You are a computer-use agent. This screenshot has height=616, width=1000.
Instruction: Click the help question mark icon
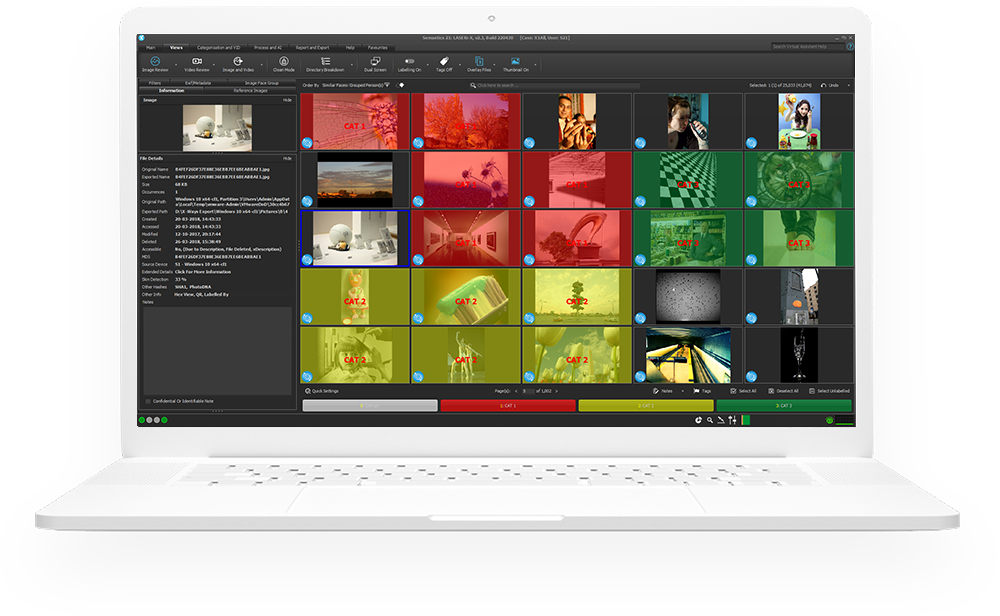pos(849,47)
